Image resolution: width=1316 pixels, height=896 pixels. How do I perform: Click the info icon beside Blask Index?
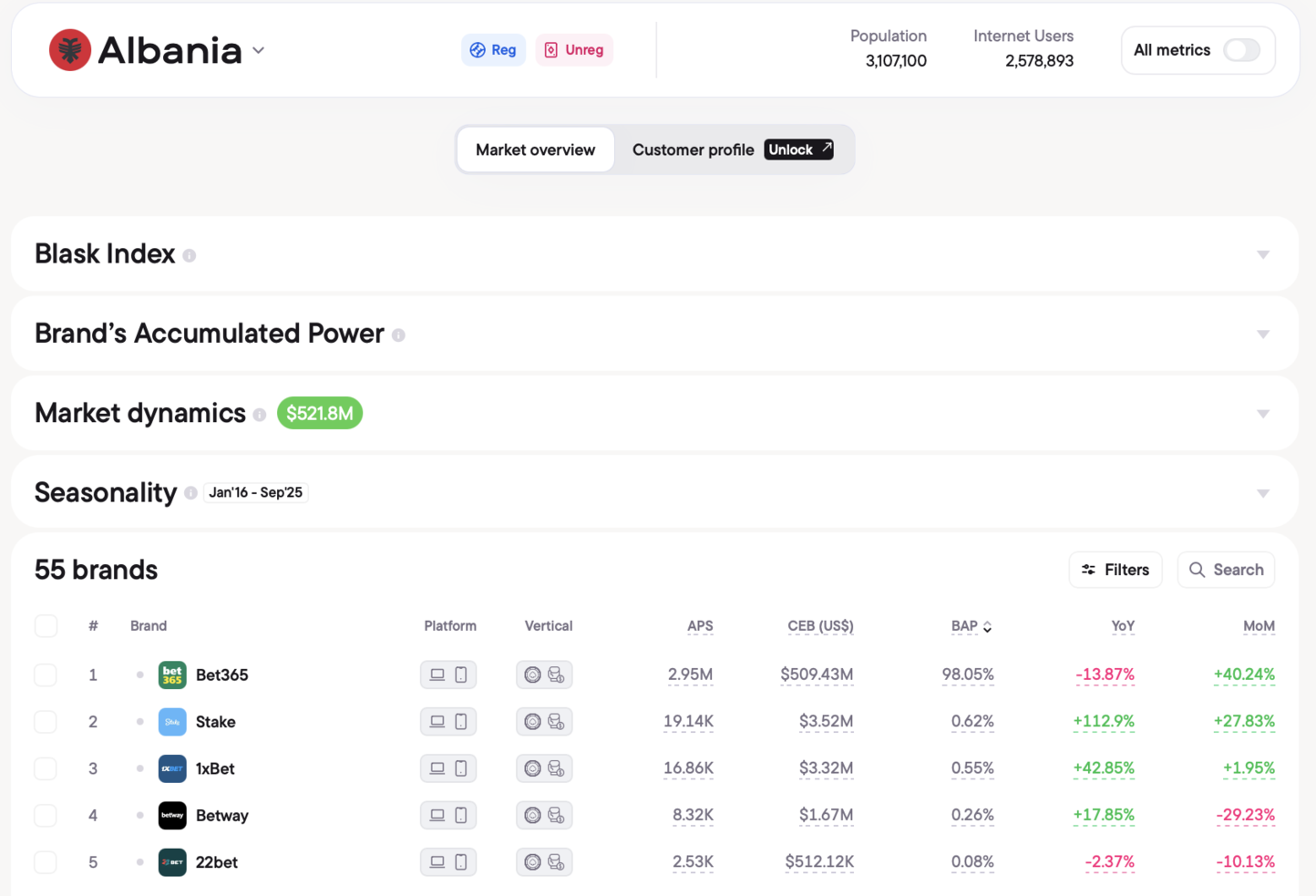click(190, 256)
